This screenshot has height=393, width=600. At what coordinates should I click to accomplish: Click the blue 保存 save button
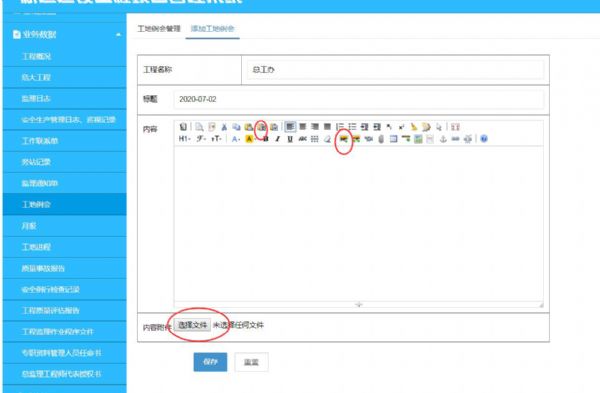coord(210,362)
